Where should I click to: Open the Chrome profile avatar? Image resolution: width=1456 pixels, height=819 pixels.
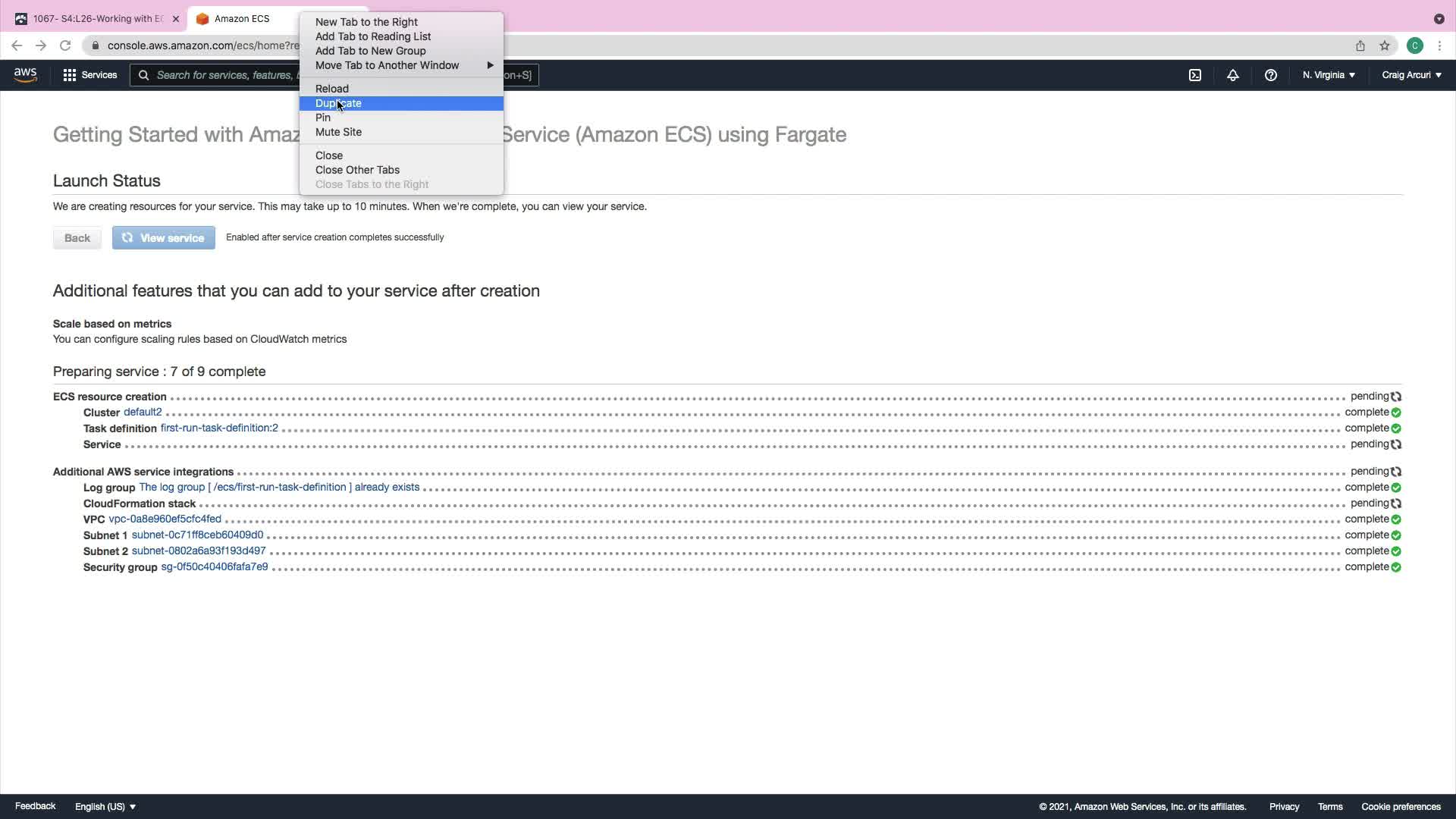[x=1414, y=45]
